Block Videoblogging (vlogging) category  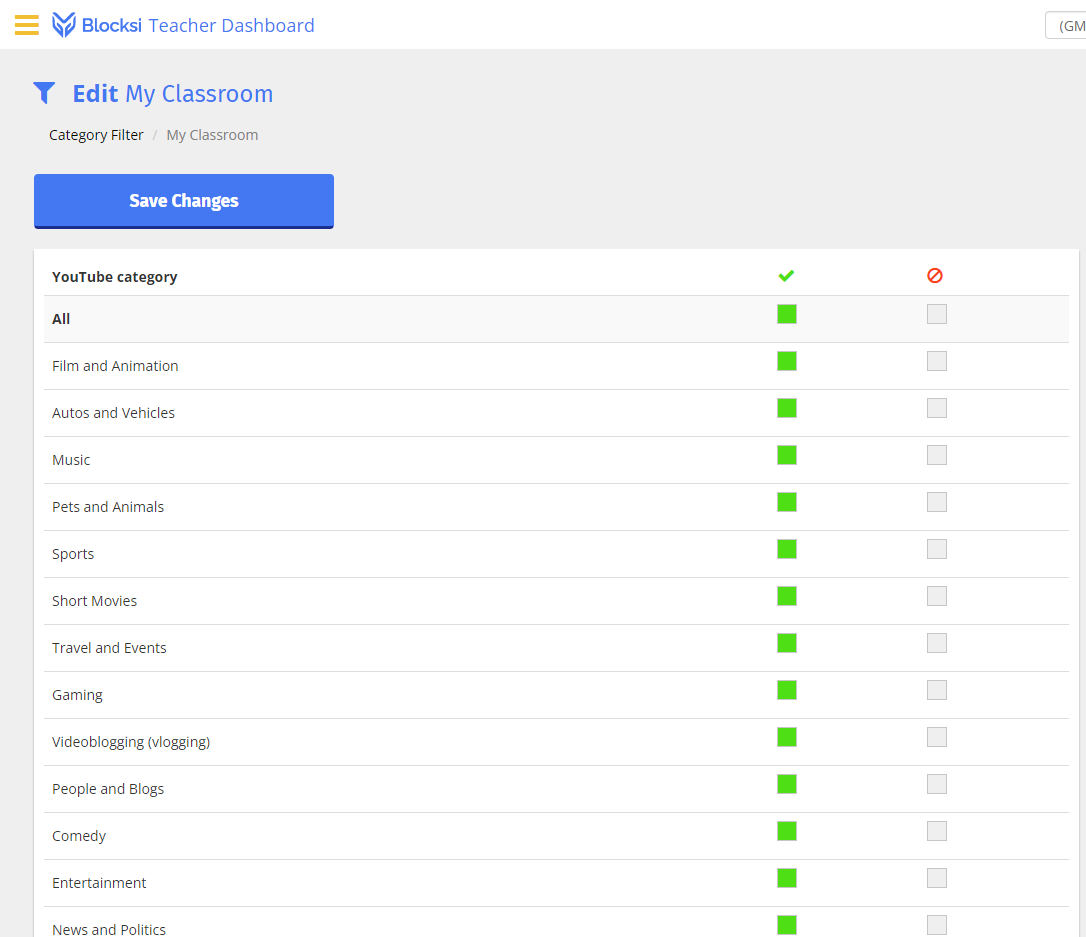pos(936,737)
